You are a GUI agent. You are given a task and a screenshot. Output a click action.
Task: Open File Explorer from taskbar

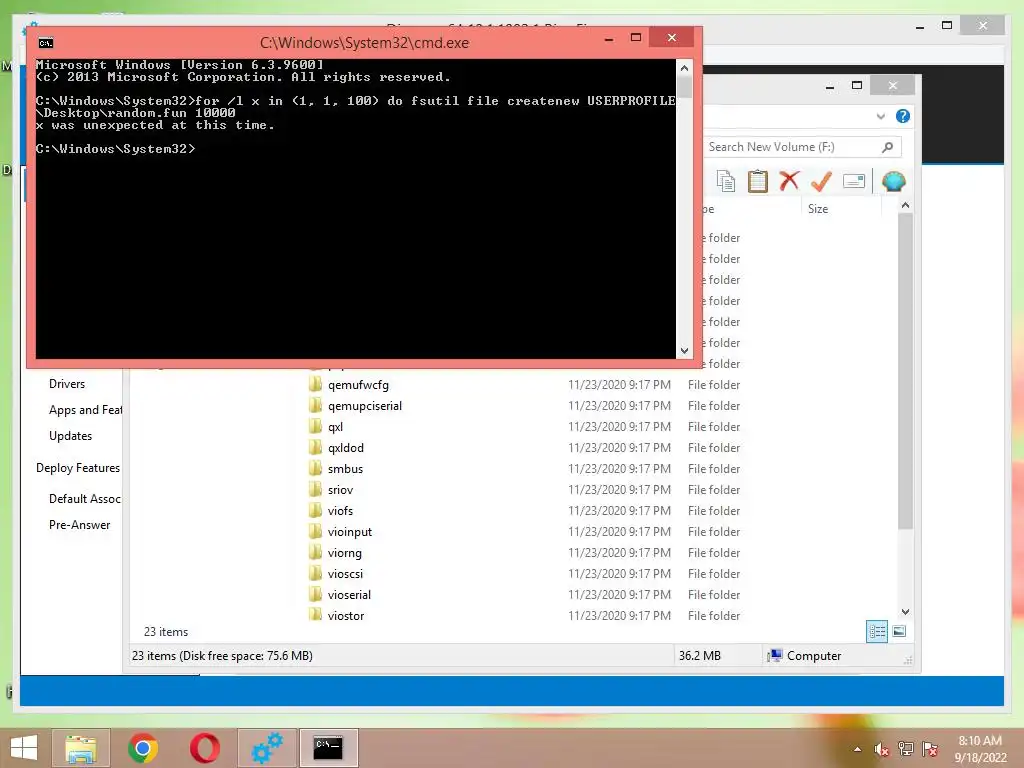click(x=81, y=748)
